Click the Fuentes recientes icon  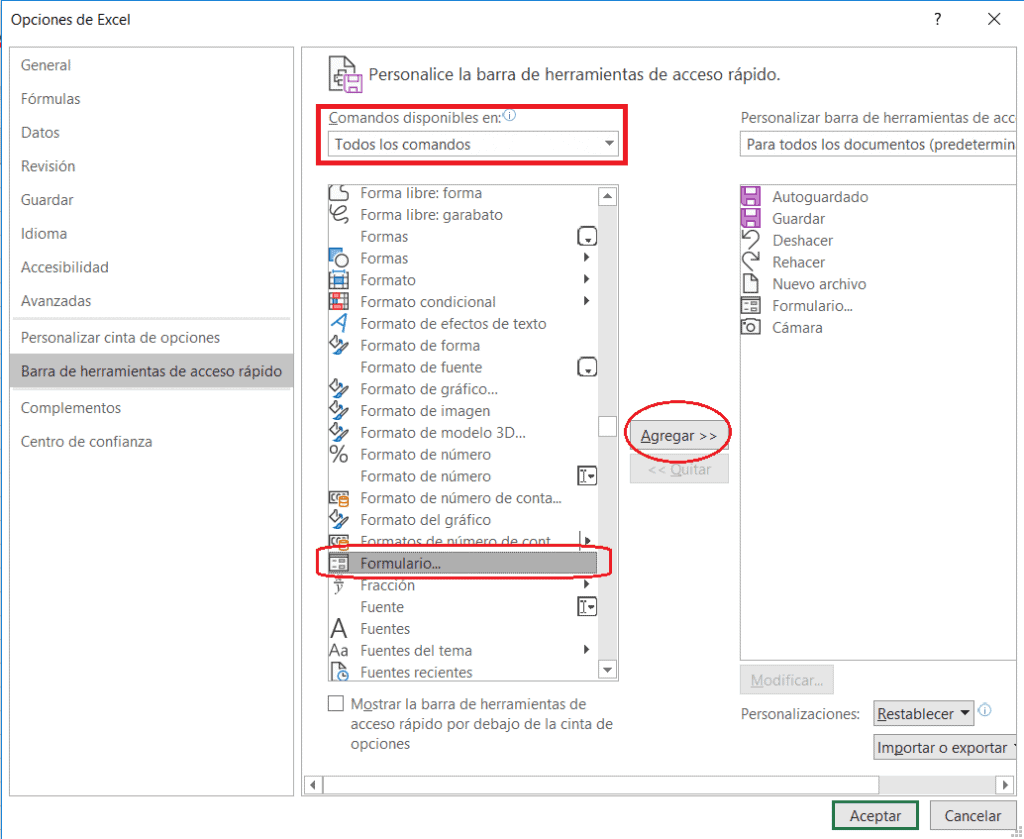pyautogui.click(x=338, y=671)
